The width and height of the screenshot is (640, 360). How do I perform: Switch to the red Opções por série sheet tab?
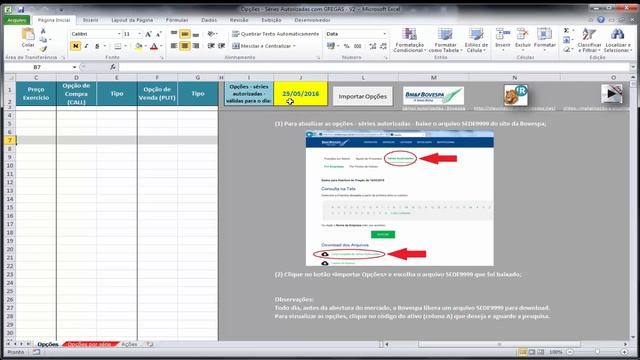(89, 344)
